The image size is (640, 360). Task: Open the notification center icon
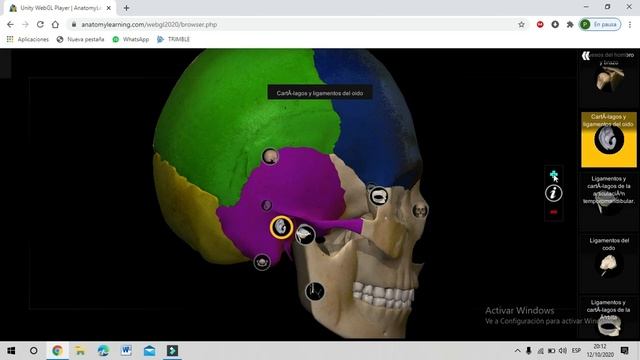pos(624,351)
